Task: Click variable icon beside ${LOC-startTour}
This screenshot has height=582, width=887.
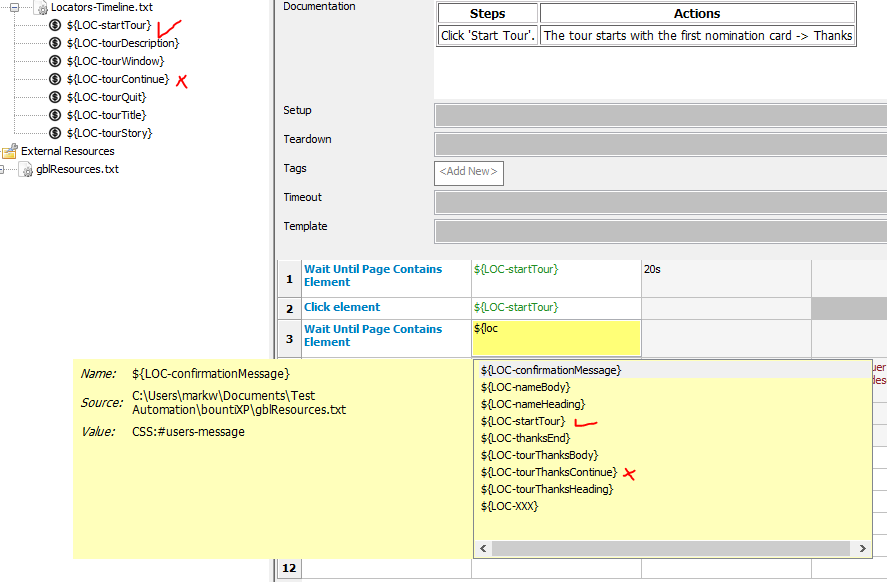Action: (x=55, y=25)
